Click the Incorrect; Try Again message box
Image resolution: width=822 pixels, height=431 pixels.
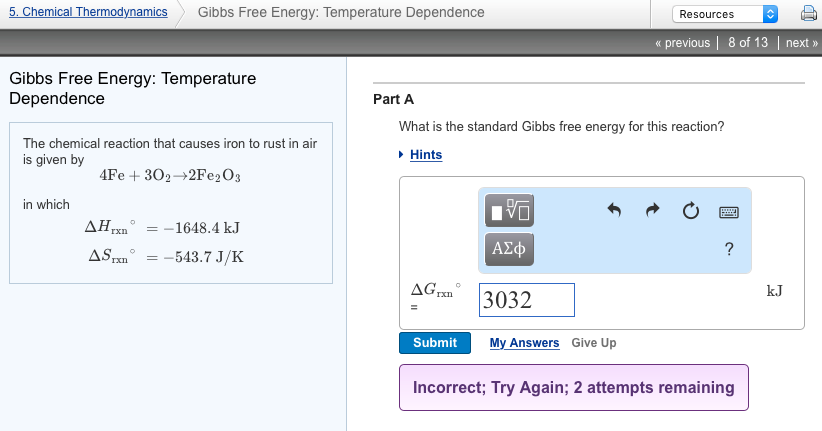[573, 388]
